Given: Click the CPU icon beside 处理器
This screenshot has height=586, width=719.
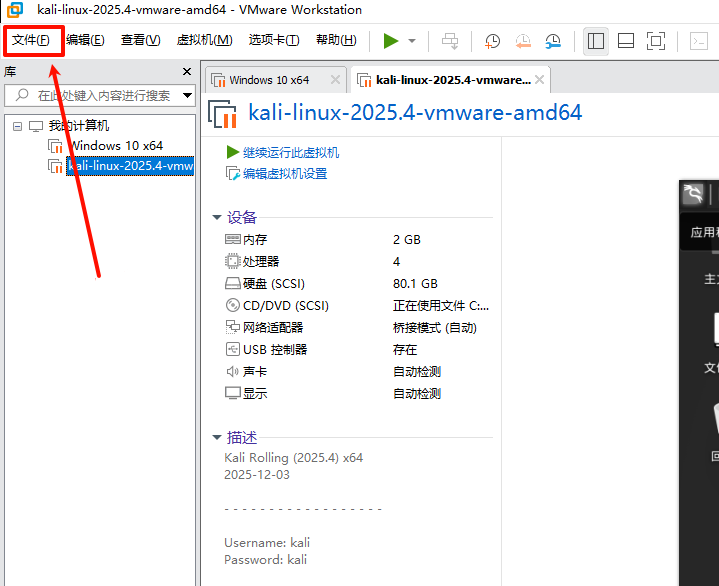Looking at the screenshot, I should (x=232, y=261).
